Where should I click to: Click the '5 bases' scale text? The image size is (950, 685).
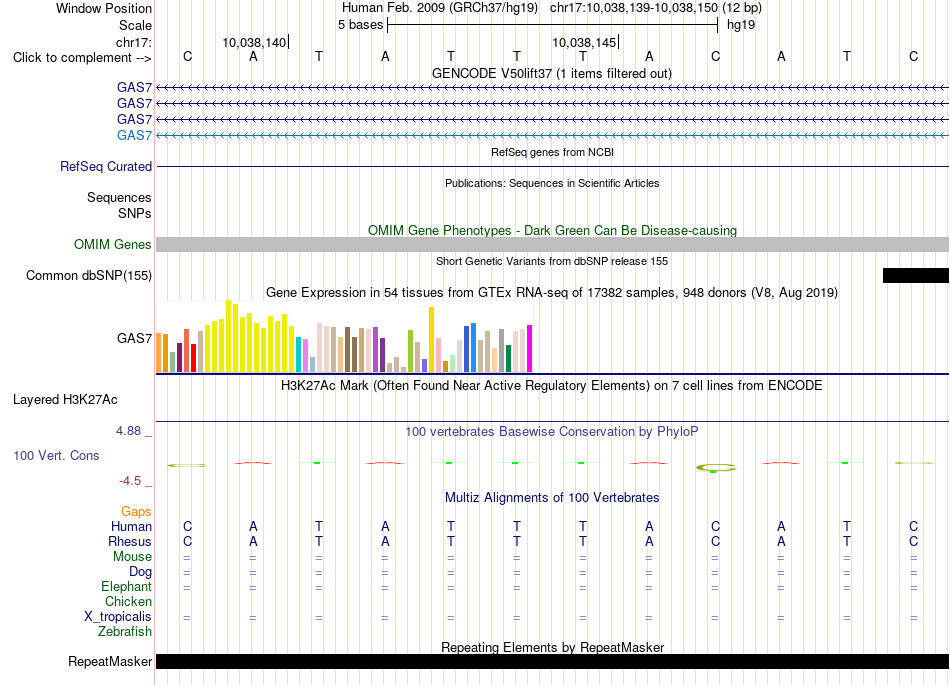coord(360,25)
